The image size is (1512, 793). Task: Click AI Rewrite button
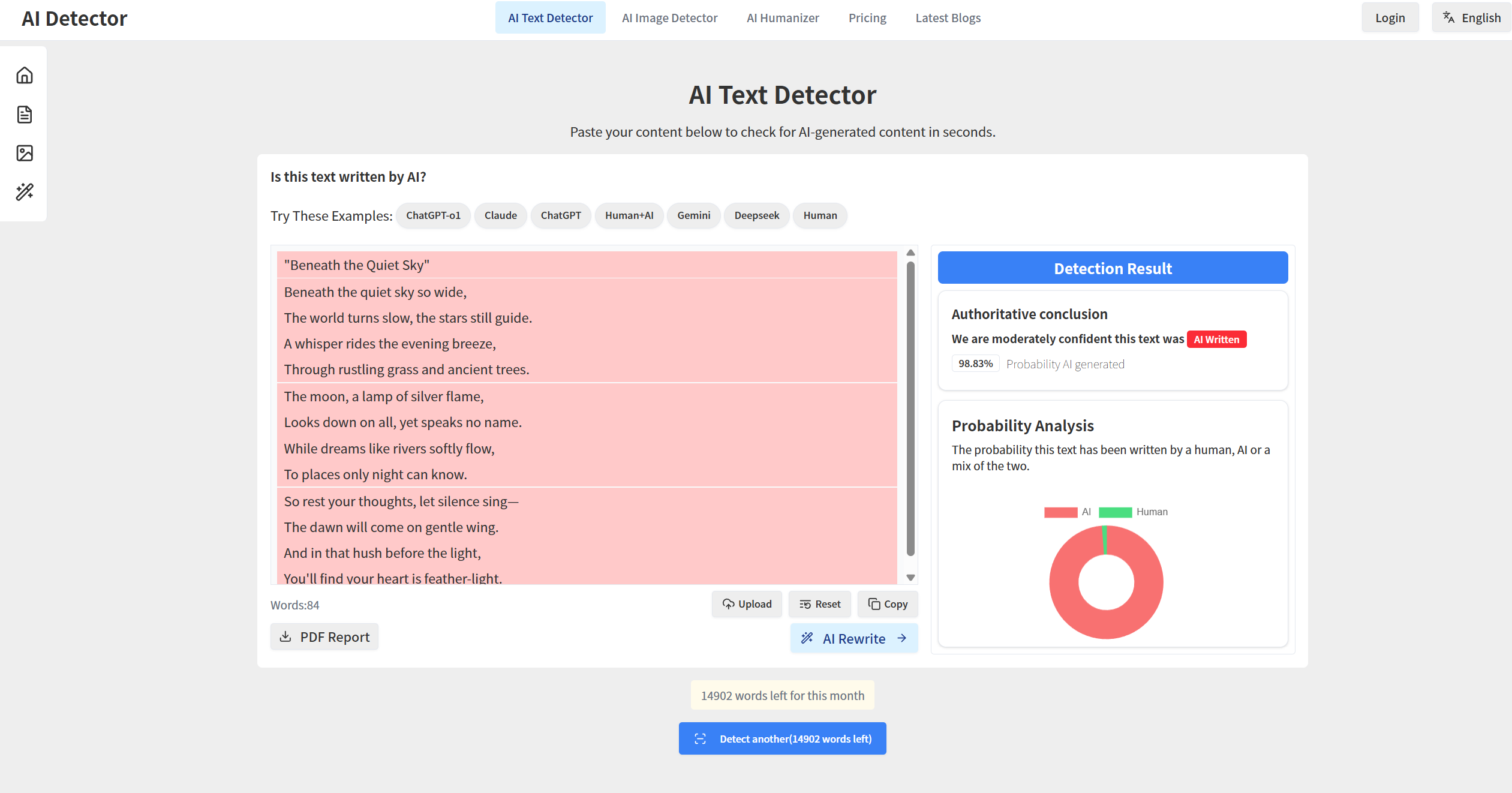[x=853, y=638]
